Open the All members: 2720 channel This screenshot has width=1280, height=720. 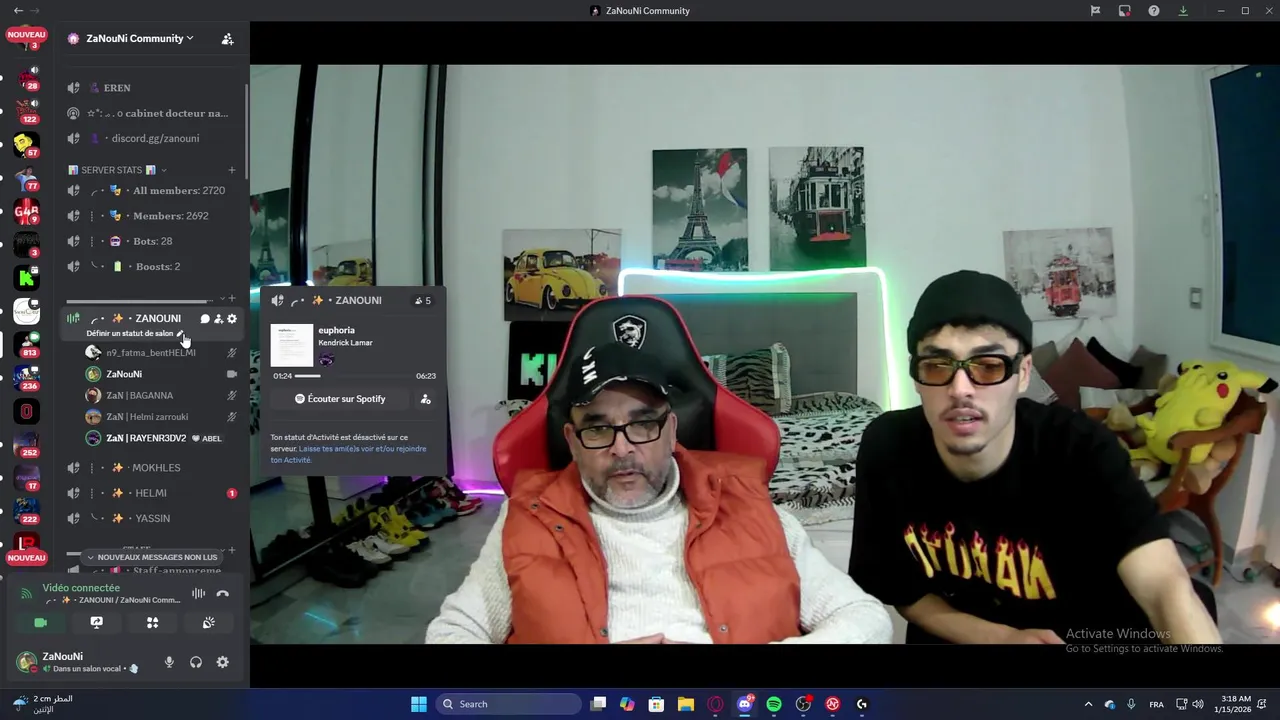coord(152,190)
